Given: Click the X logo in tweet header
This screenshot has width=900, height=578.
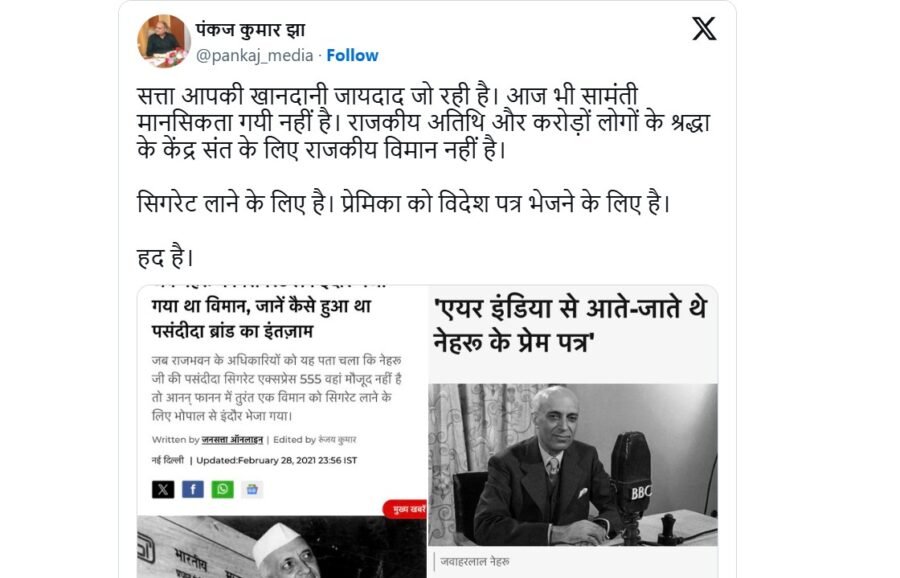Looking at the screenshot, I should click(x=704, y=29).
